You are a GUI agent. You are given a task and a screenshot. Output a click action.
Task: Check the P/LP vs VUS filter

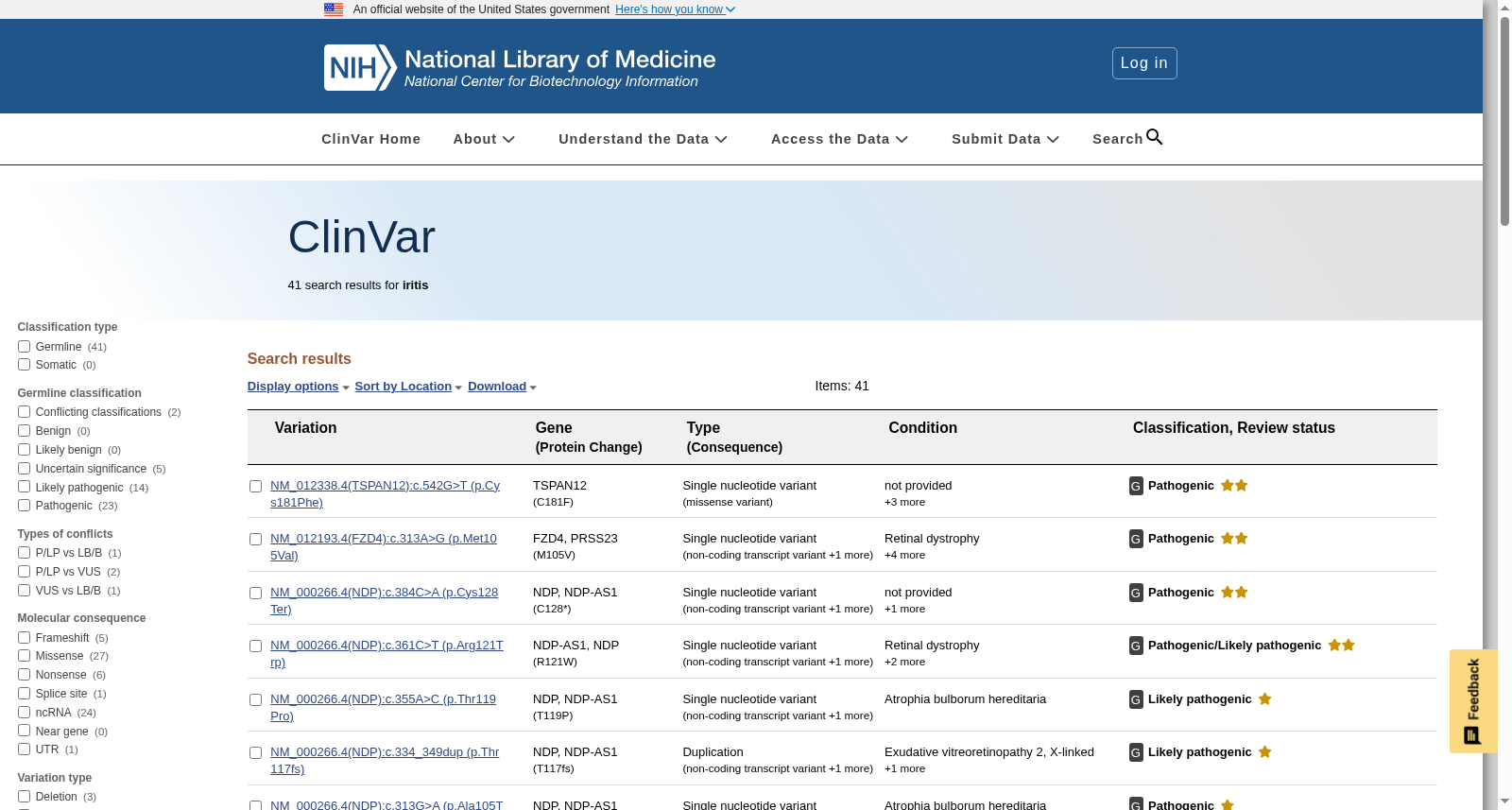24,571
